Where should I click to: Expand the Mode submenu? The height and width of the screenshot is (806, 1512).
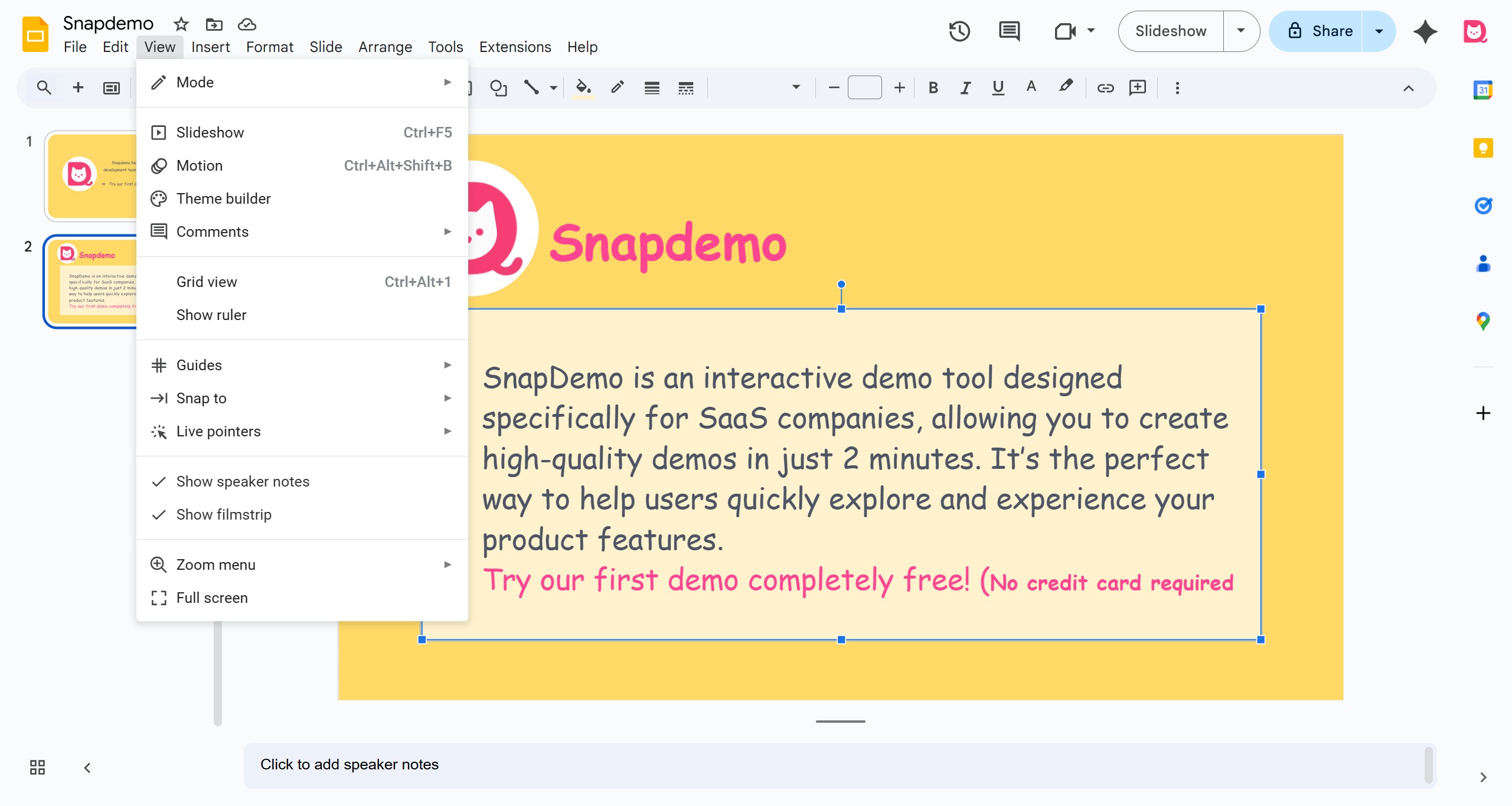tap(302, 83)
